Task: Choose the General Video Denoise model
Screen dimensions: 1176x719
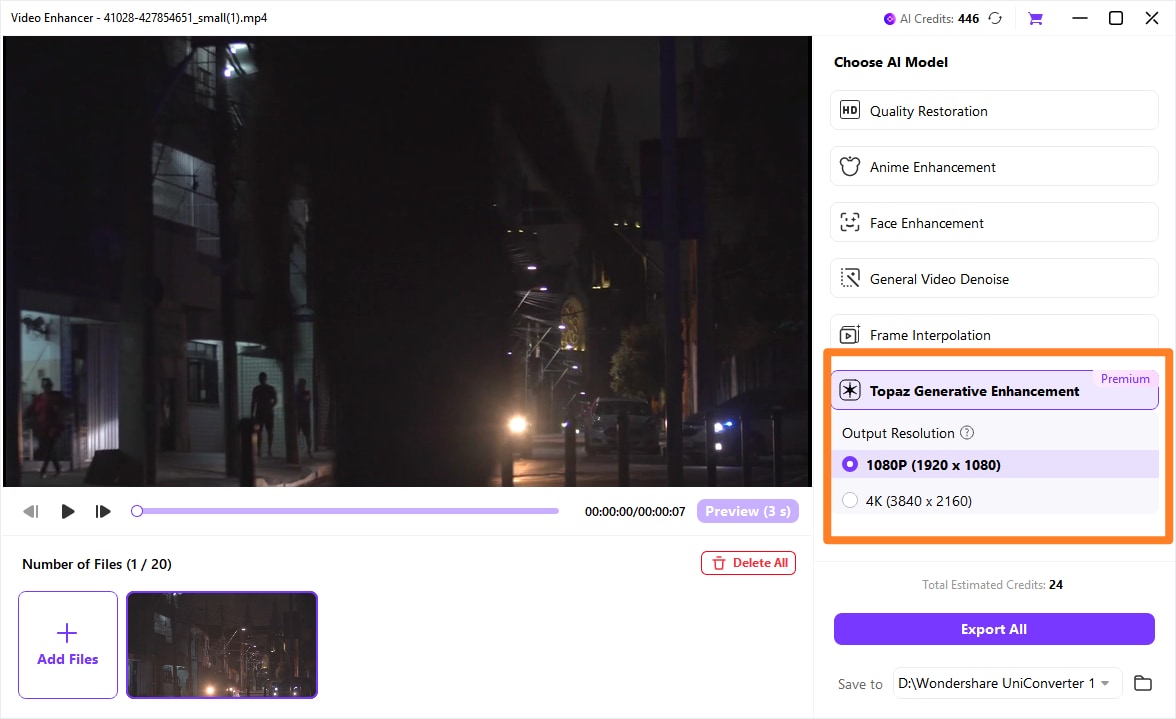Action: pyautogui.click(x=994, y=278)
